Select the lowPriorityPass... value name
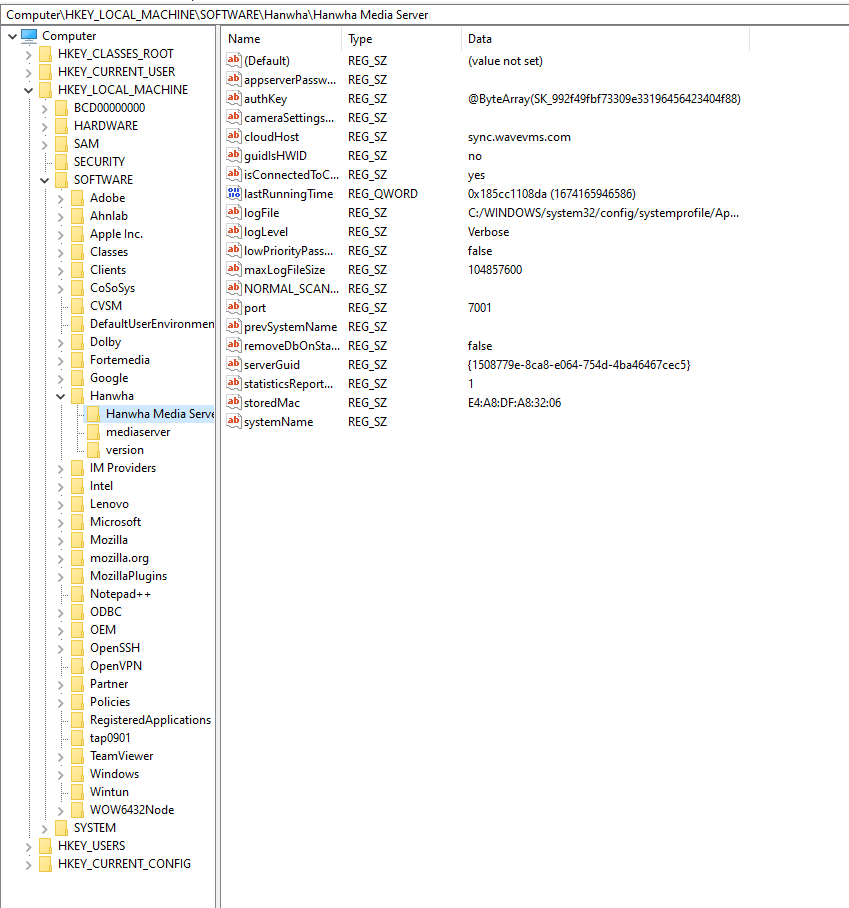 [x=288, y=251]
